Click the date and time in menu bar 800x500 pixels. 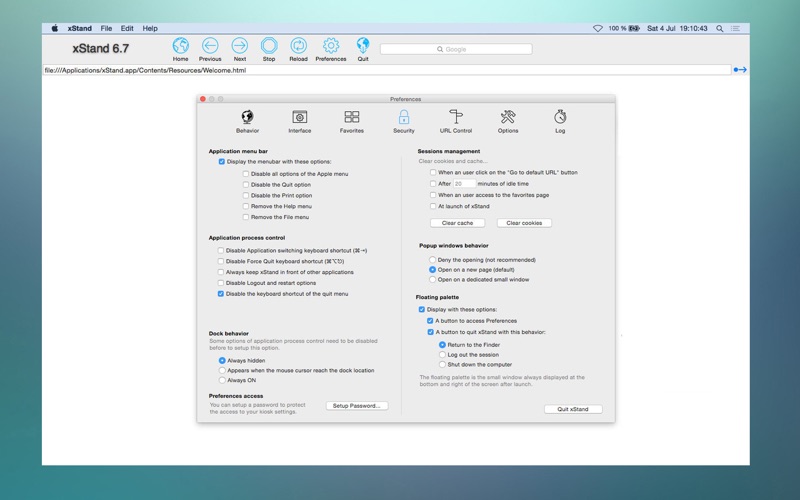[x=677, y=29]
